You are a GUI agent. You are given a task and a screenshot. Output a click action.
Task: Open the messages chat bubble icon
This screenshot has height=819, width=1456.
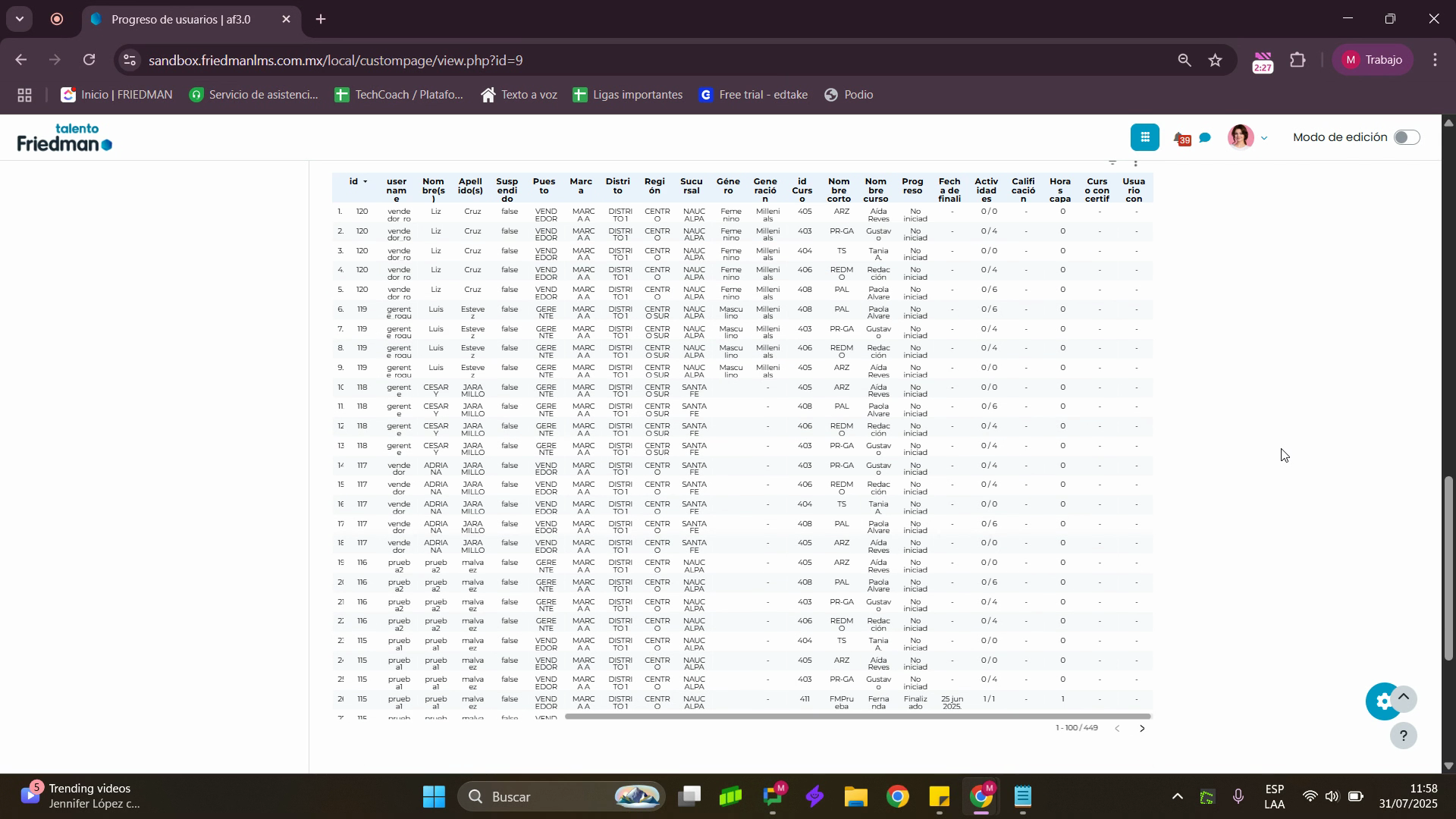click(1205, 138)
